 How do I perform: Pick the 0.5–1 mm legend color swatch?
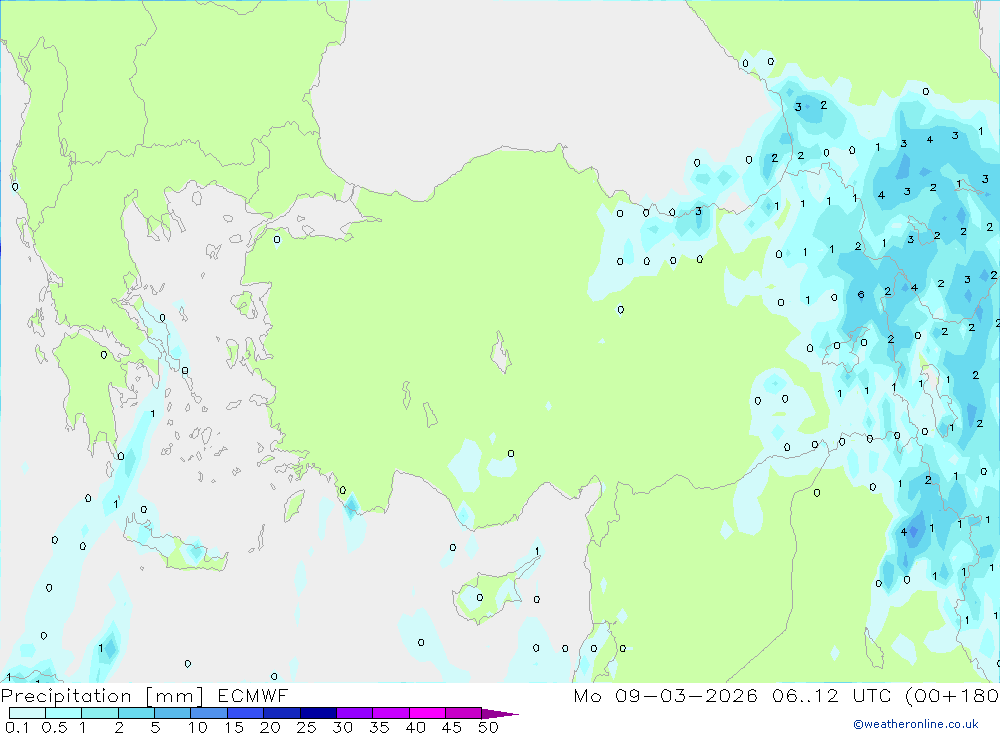tap(64, 713)
